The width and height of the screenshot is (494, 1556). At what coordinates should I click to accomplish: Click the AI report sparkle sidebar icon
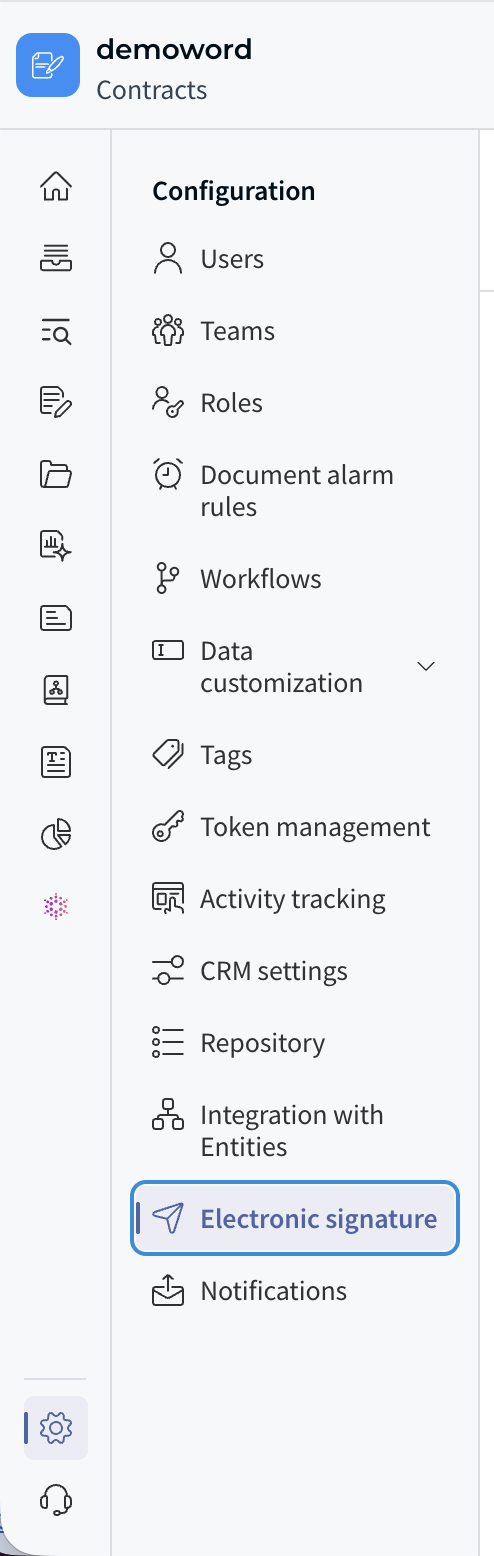[56, 546]
